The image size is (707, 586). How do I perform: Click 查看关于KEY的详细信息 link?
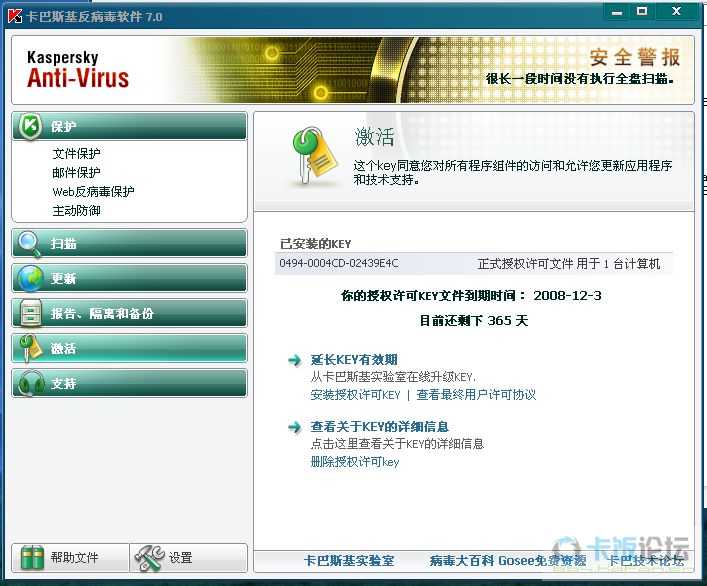pyautogui.click(x=379, y=426)
